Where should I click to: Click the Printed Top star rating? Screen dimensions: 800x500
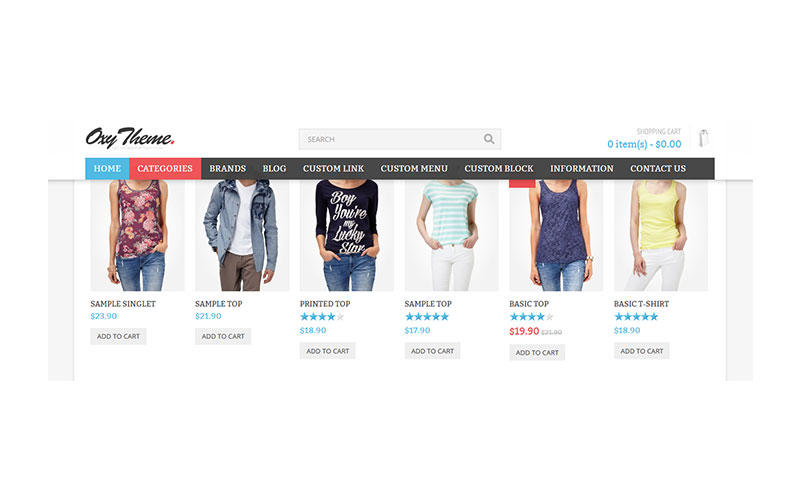click(322, 317)
